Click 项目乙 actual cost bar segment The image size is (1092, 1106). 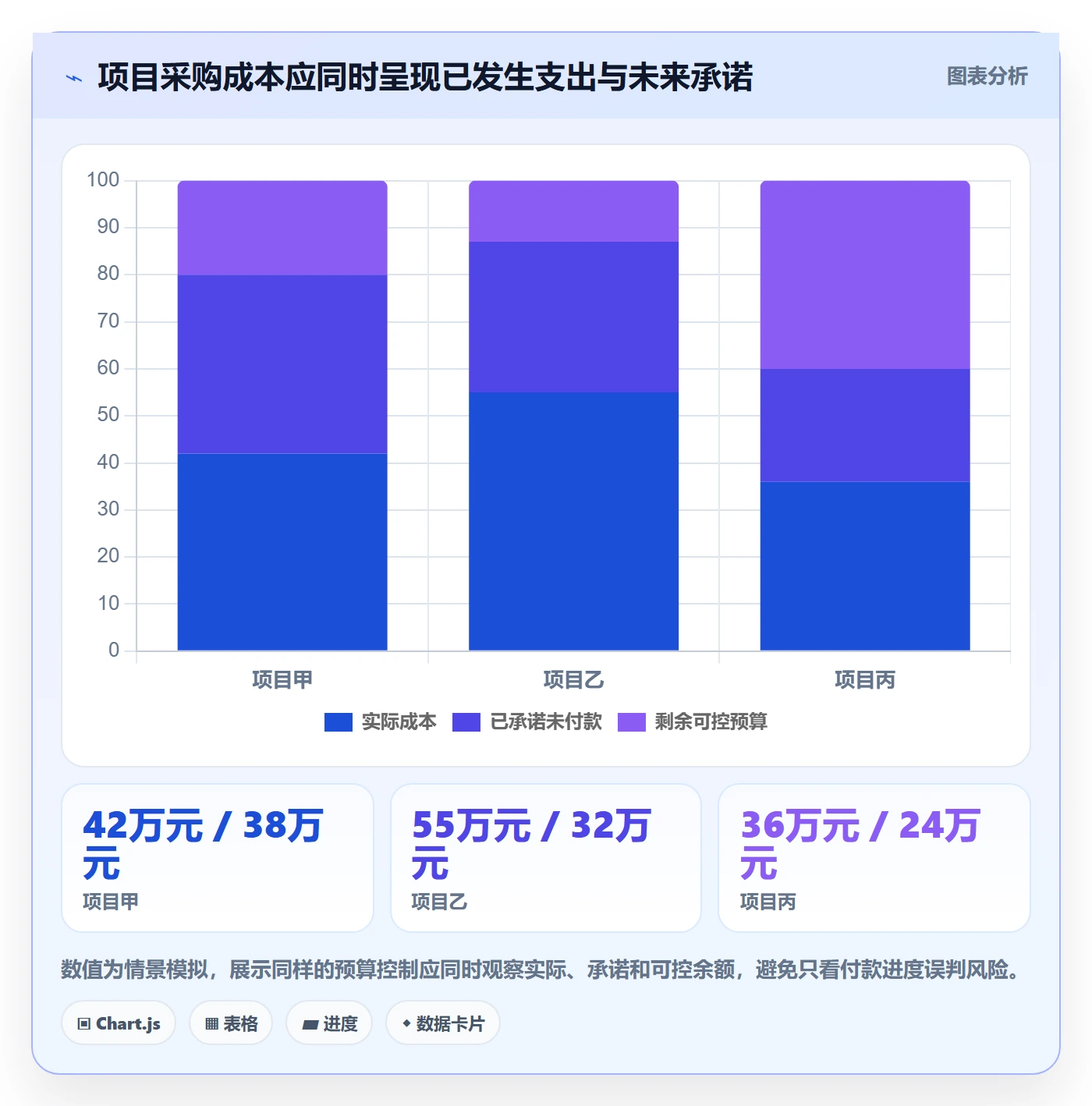point(573,521)
